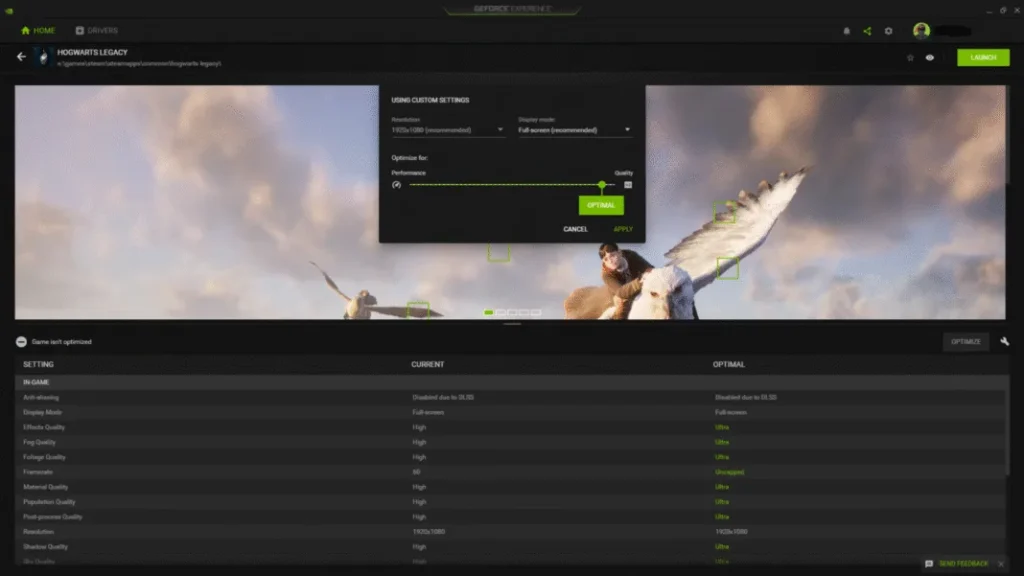Click the performance-quality slider handle
This screenshot has height=576, width=1024.
pyautogui.click(x=602, y=185)
